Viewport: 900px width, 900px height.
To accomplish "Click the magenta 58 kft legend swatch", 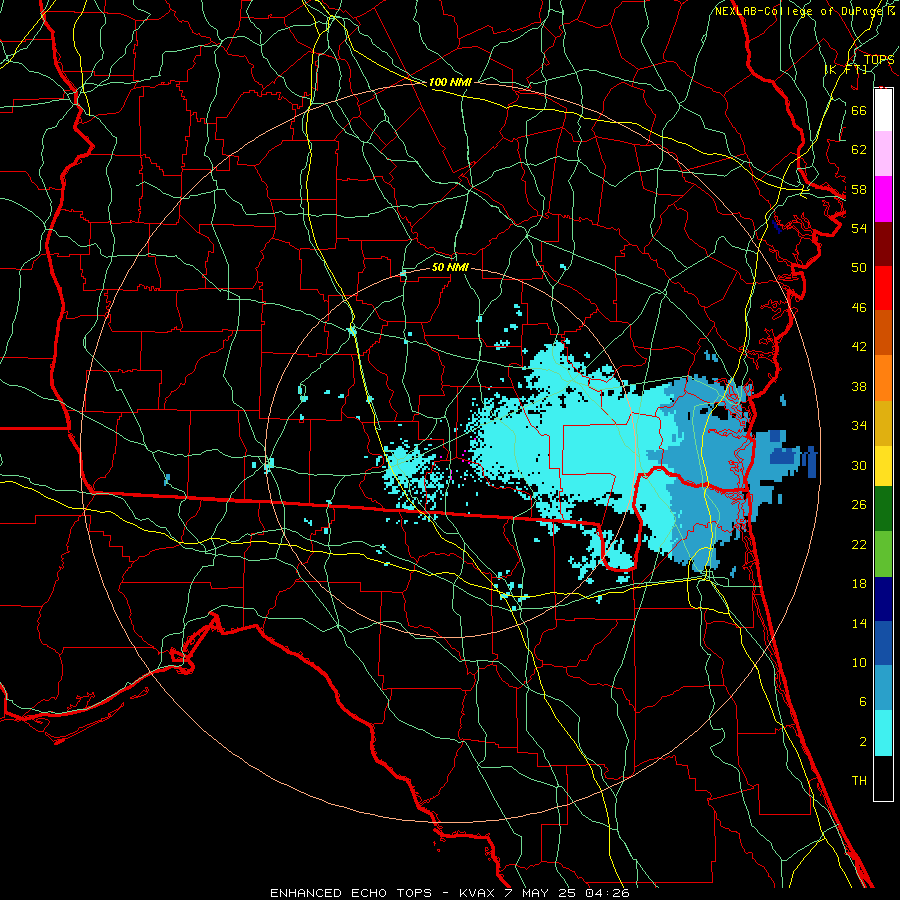I will [x=883, y=199].
